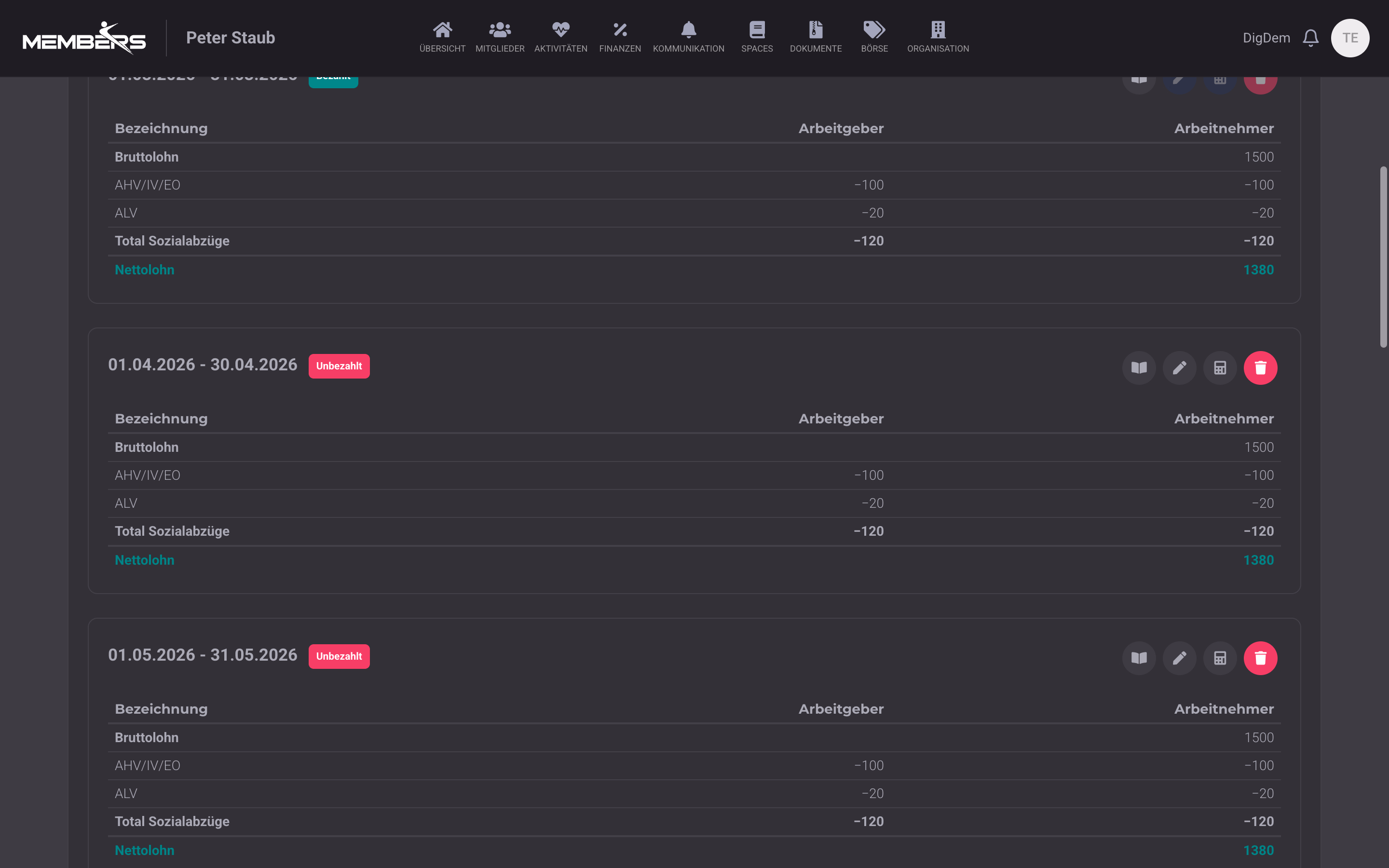Click Bezeichnung column header in May 2026
This screenshot has width=1389, height=868.
(161, 709)
